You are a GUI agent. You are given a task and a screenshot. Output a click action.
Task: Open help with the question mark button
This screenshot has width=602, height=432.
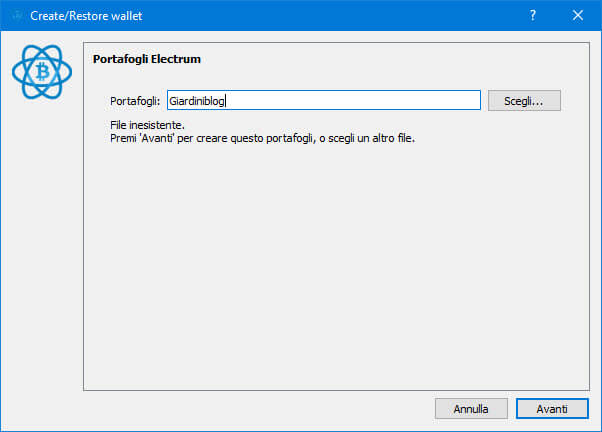pyautogui.click(x=533, y=15)
